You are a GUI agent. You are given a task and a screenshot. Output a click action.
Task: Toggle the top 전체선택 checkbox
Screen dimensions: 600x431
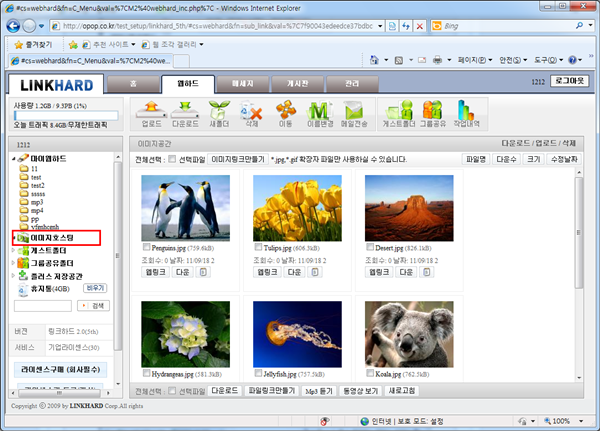172,158
